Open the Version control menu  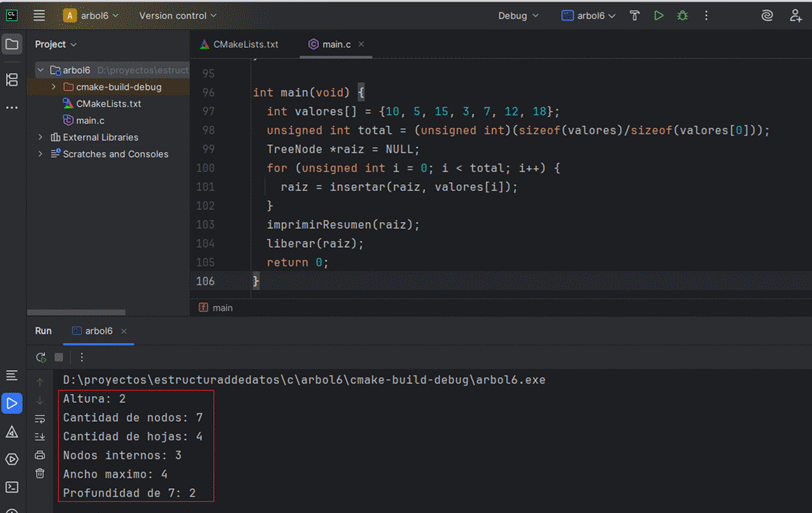(x=177, y=16)
